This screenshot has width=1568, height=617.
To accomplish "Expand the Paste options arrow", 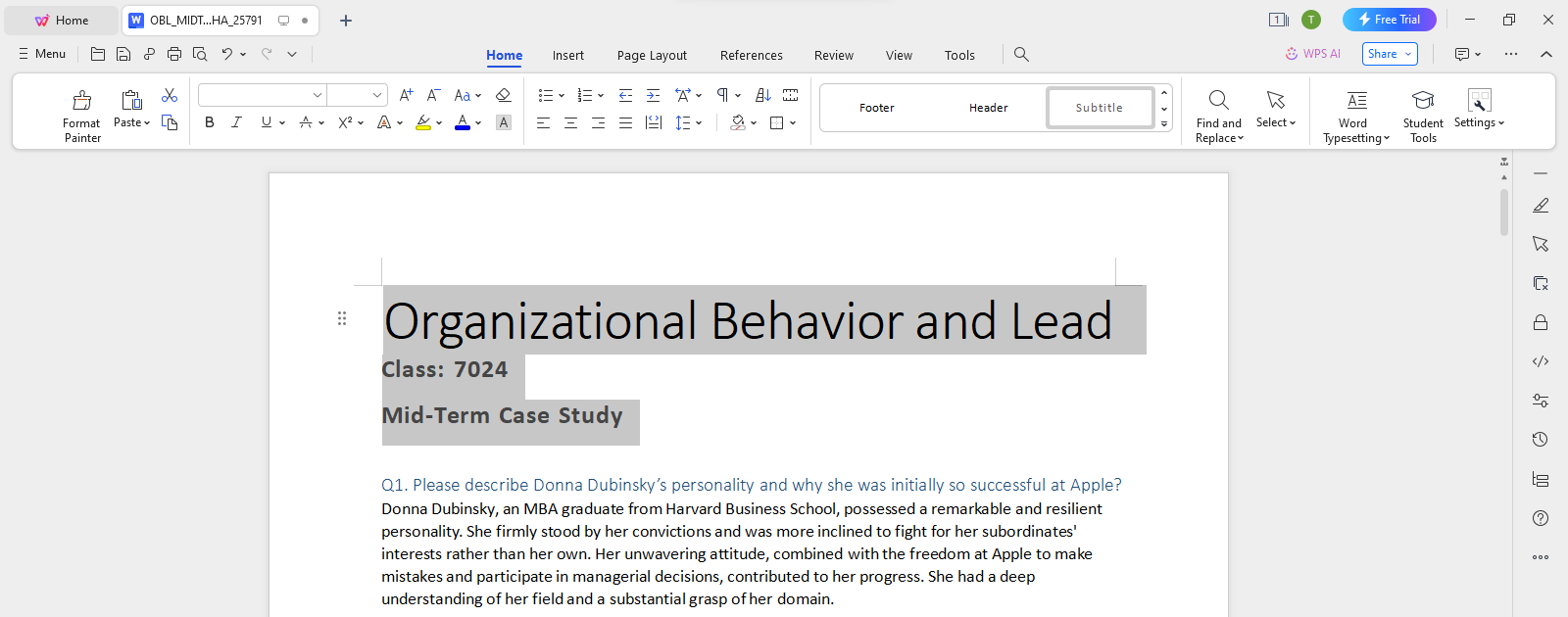I will [x=147, y=123].
